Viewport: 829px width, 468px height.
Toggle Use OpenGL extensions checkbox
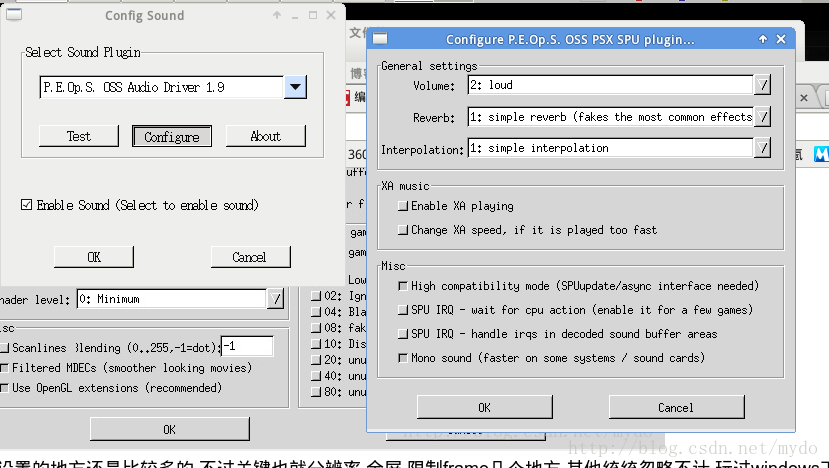click(4, 388)
